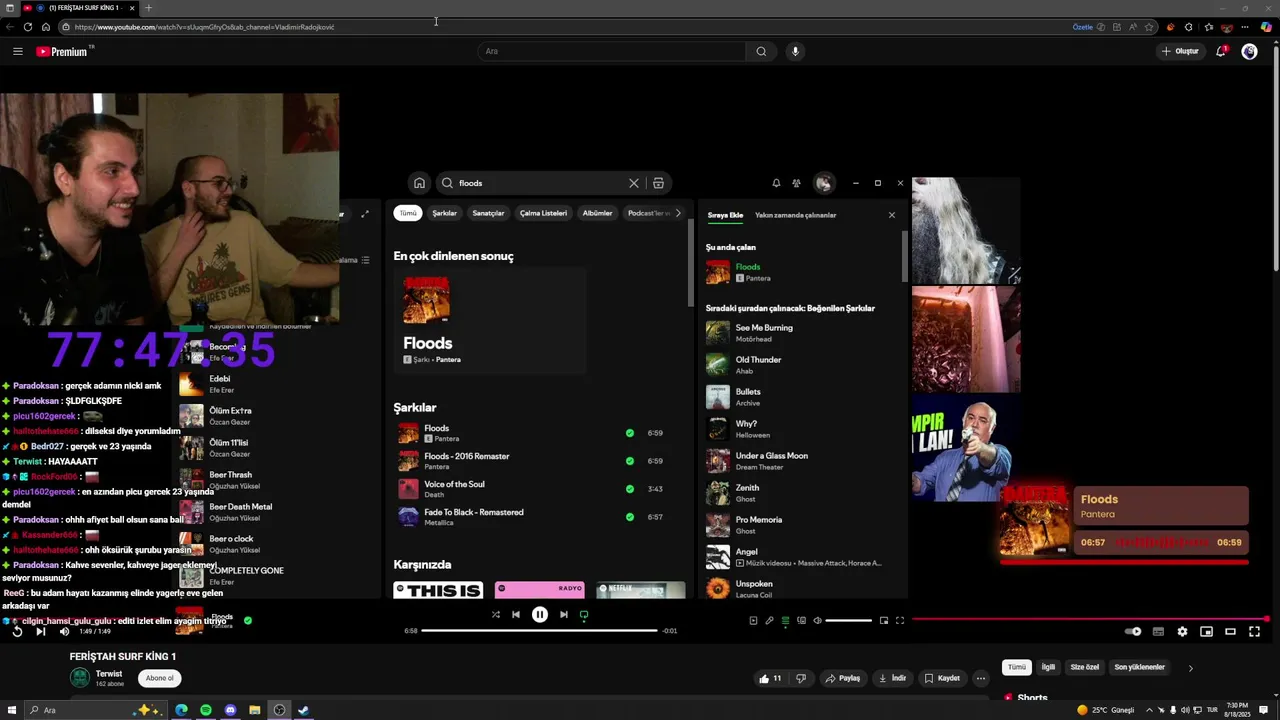Image resolution: width=1280 pixels, height=720 pixels.
Task: Dislike the video
Action: [800, 678]
